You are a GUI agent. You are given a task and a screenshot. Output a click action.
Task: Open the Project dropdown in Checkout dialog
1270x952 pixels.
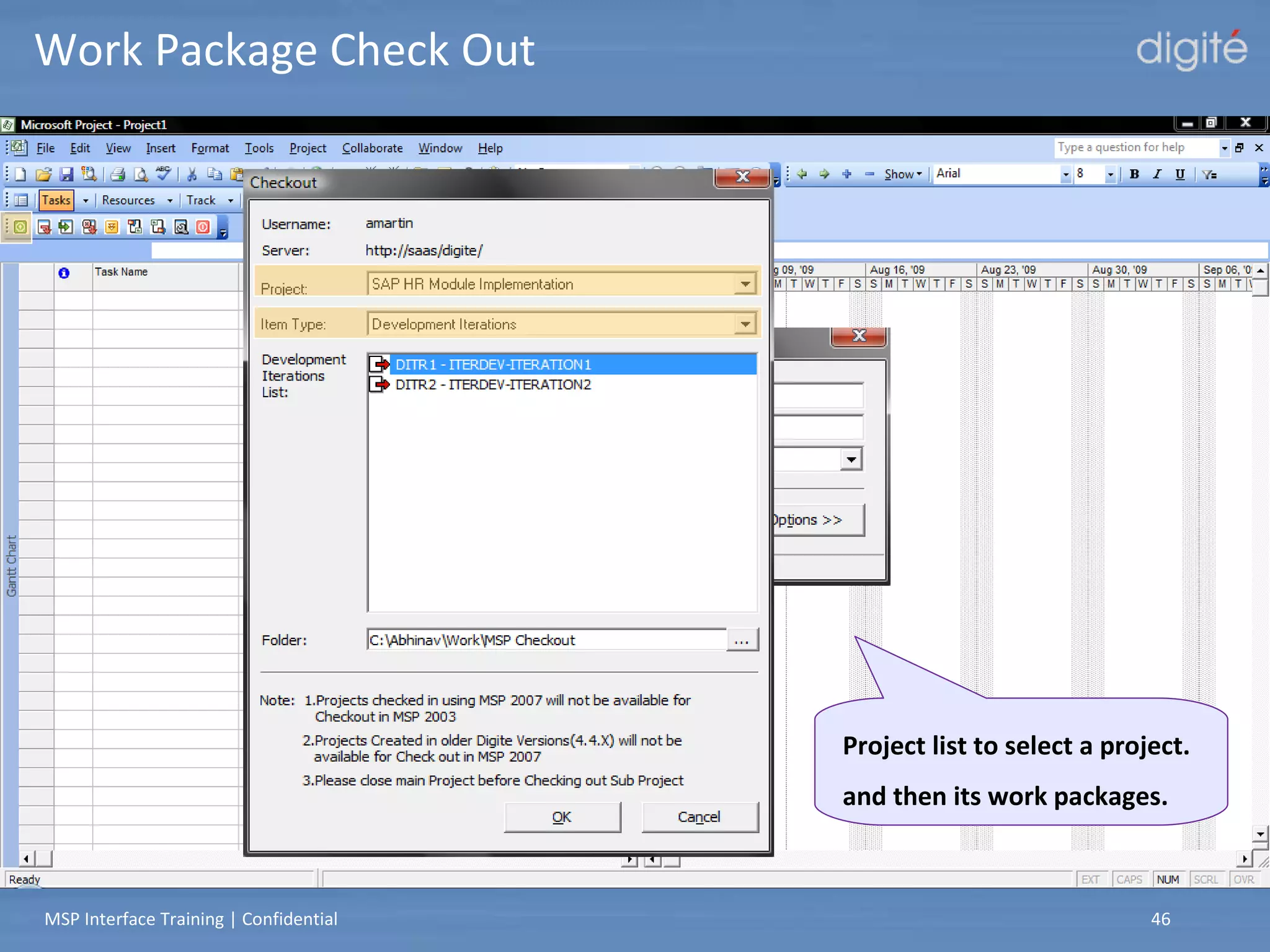click(745, 284)
